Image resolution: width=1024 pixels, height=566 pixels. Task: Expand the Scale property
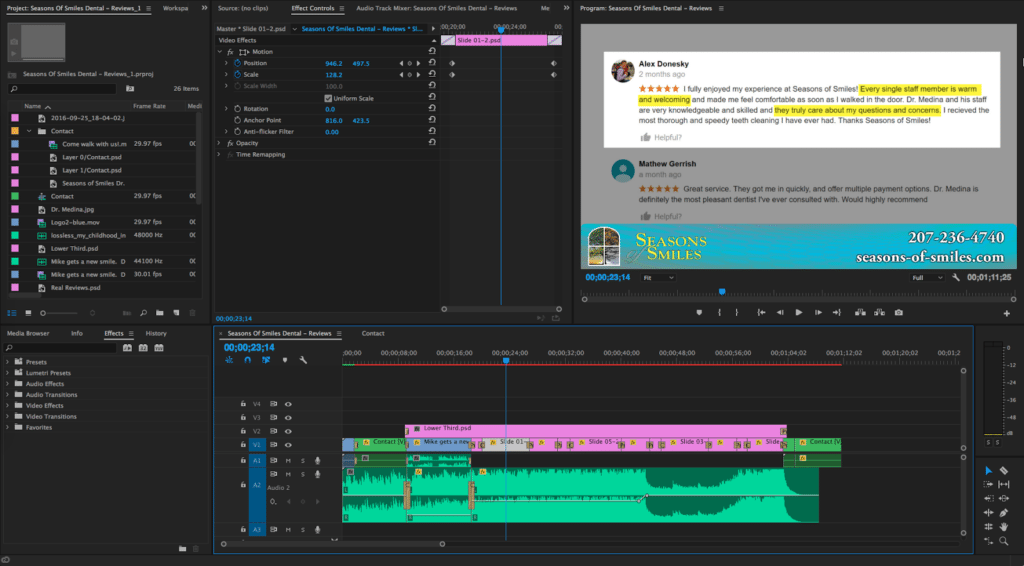(x=227, y=74)
